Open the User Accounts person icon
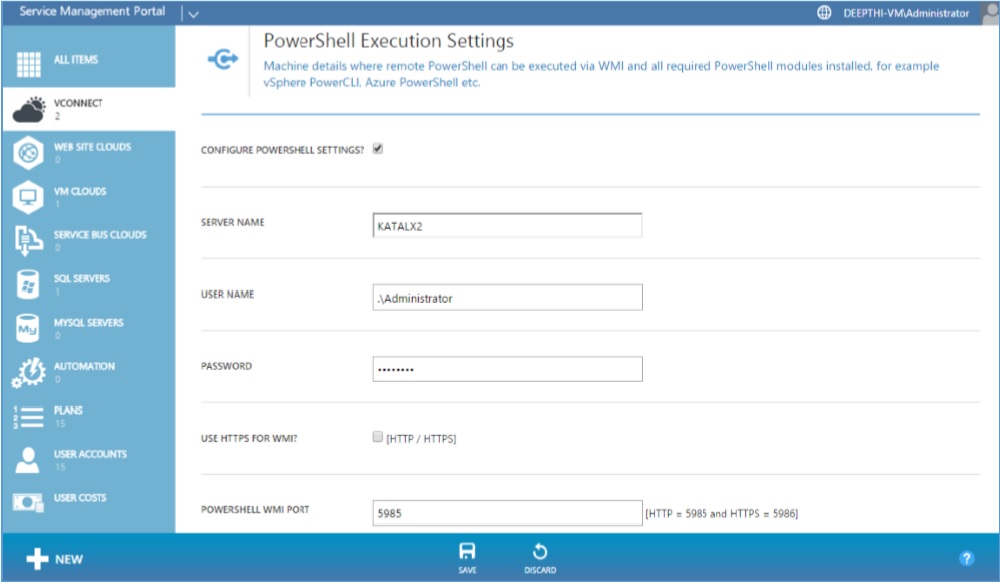Image resolution: width=1000 pixels, height=583 pixels. (x=27, y=460)
